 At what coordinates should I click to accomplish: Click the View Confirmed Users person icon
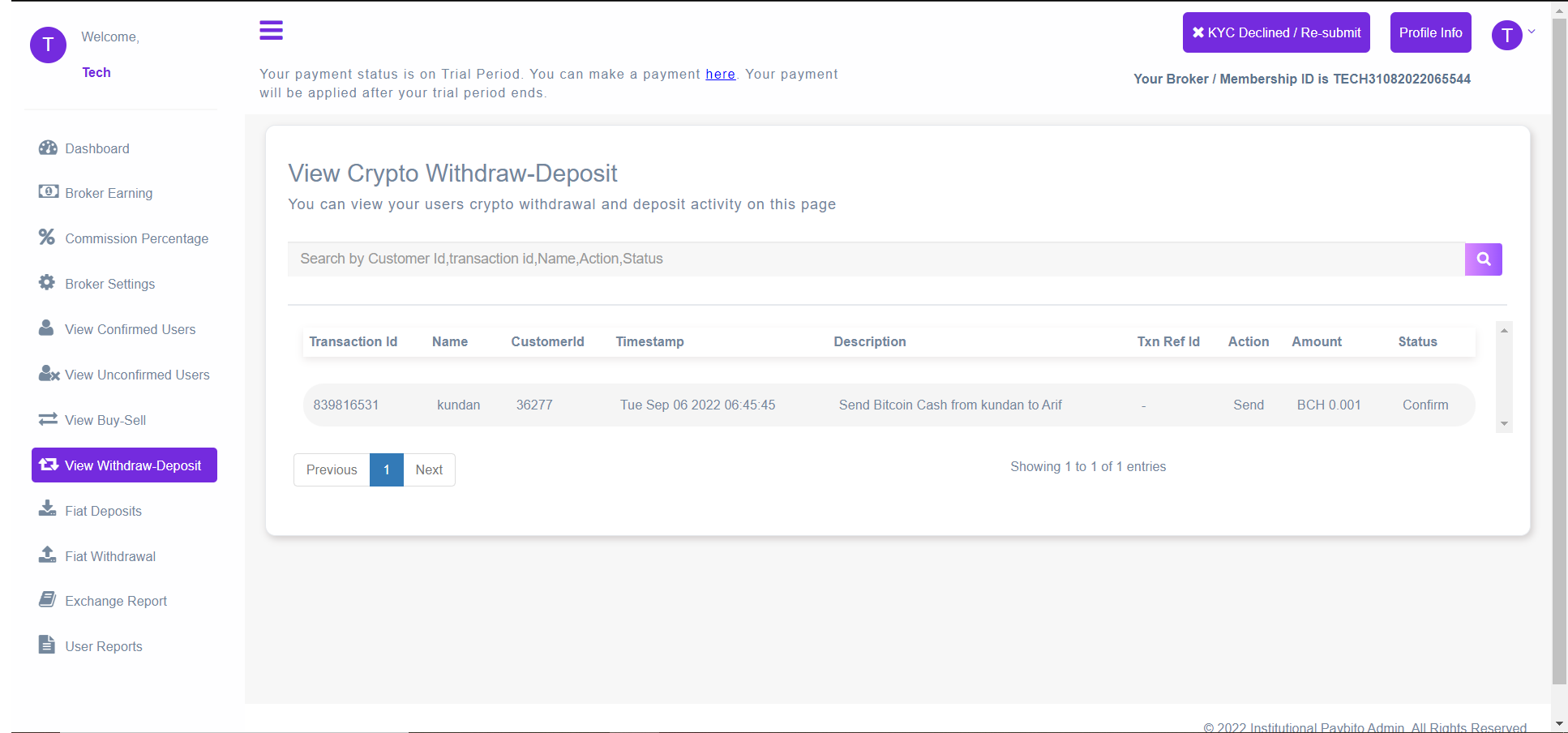pos(48,328)
